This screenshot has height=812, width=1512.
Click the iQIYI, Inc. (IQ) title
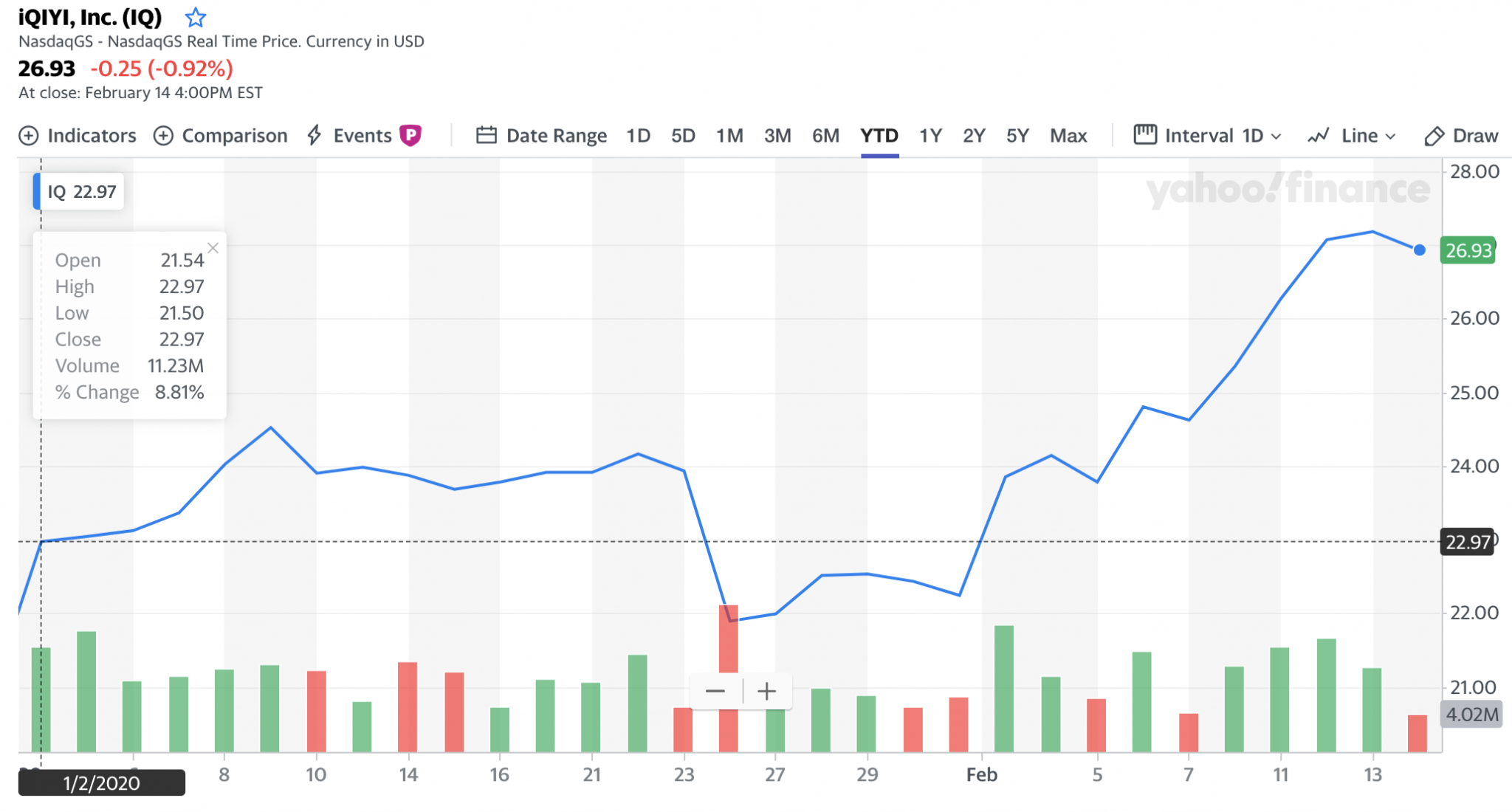pyautogui.click(x=90, y=16)
